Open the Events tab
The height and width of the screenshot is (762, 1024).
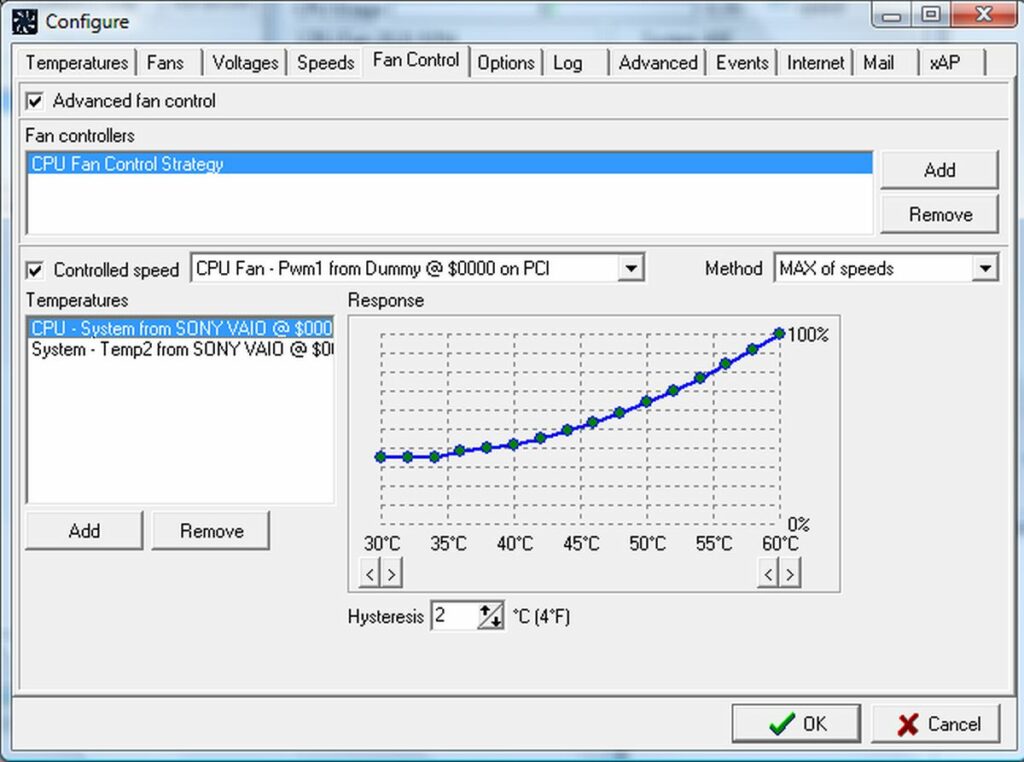(x=741, y=62)
